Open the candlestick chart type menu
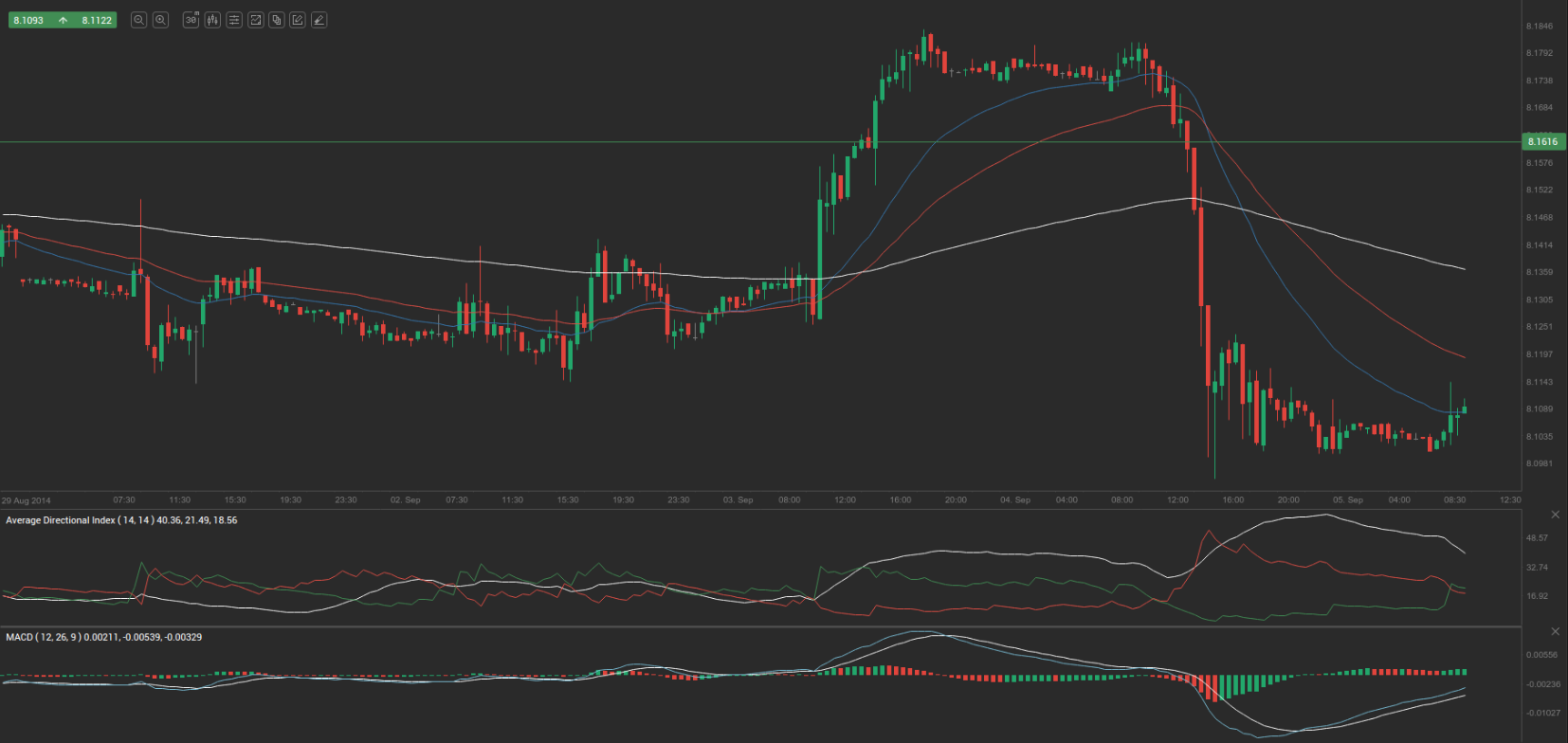 point(212,20)
